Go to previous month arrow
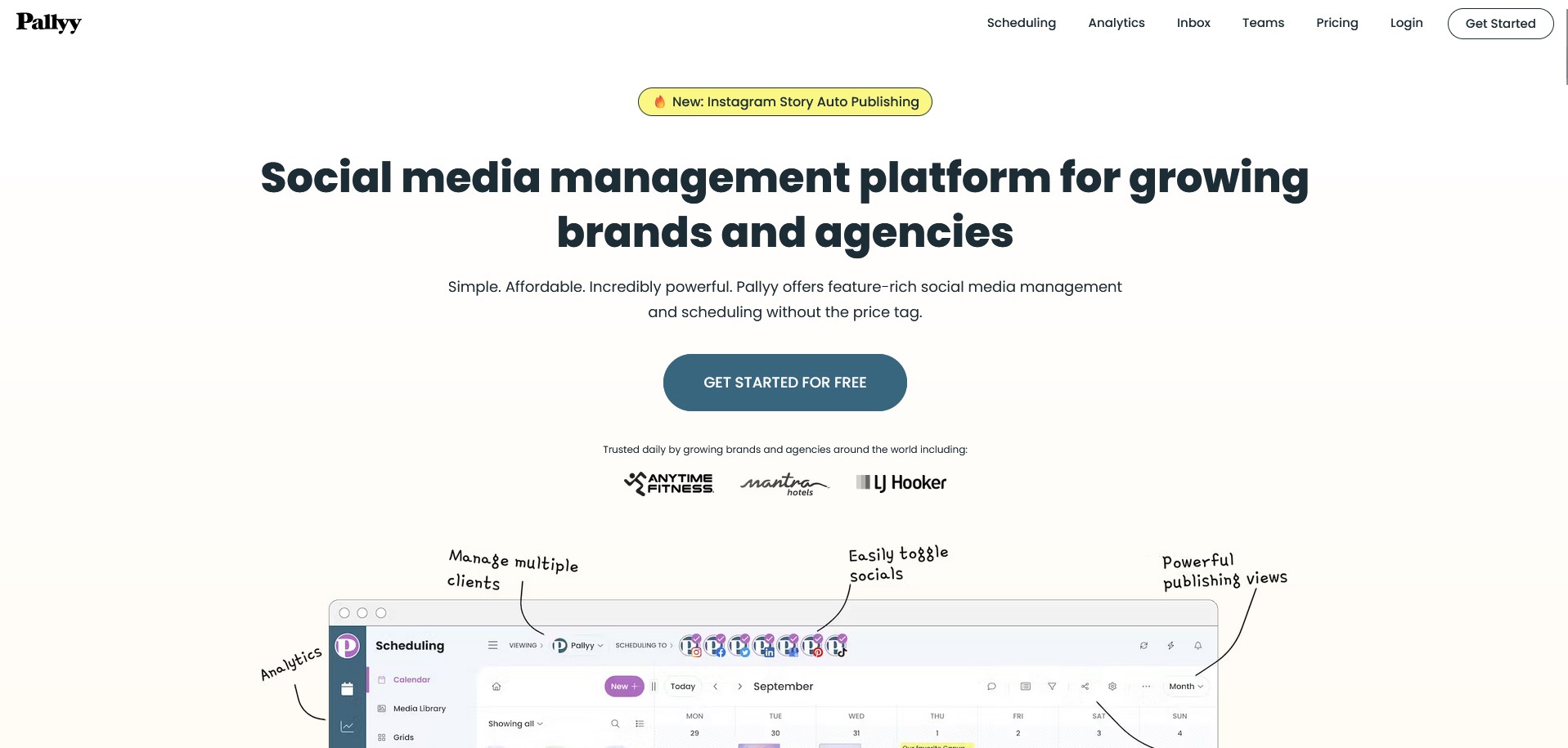This screenshot has height=748, width=1568. [716, 687]
